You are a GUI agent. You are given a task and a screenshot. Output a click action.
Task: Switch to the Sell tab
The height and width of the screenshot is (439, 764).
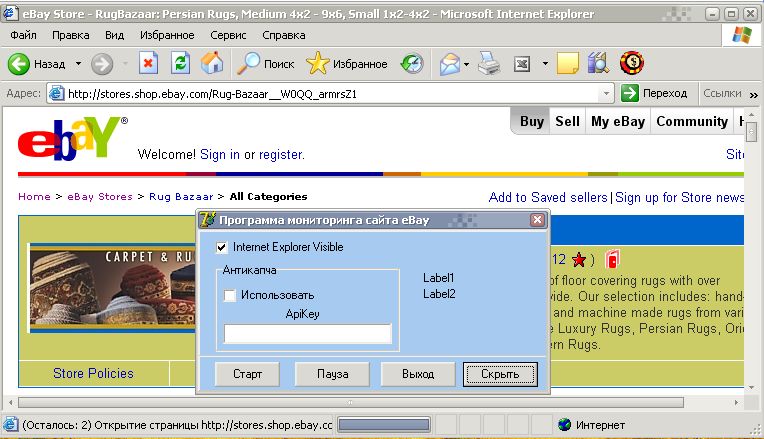pyautogui.click(x=567, y=121)
